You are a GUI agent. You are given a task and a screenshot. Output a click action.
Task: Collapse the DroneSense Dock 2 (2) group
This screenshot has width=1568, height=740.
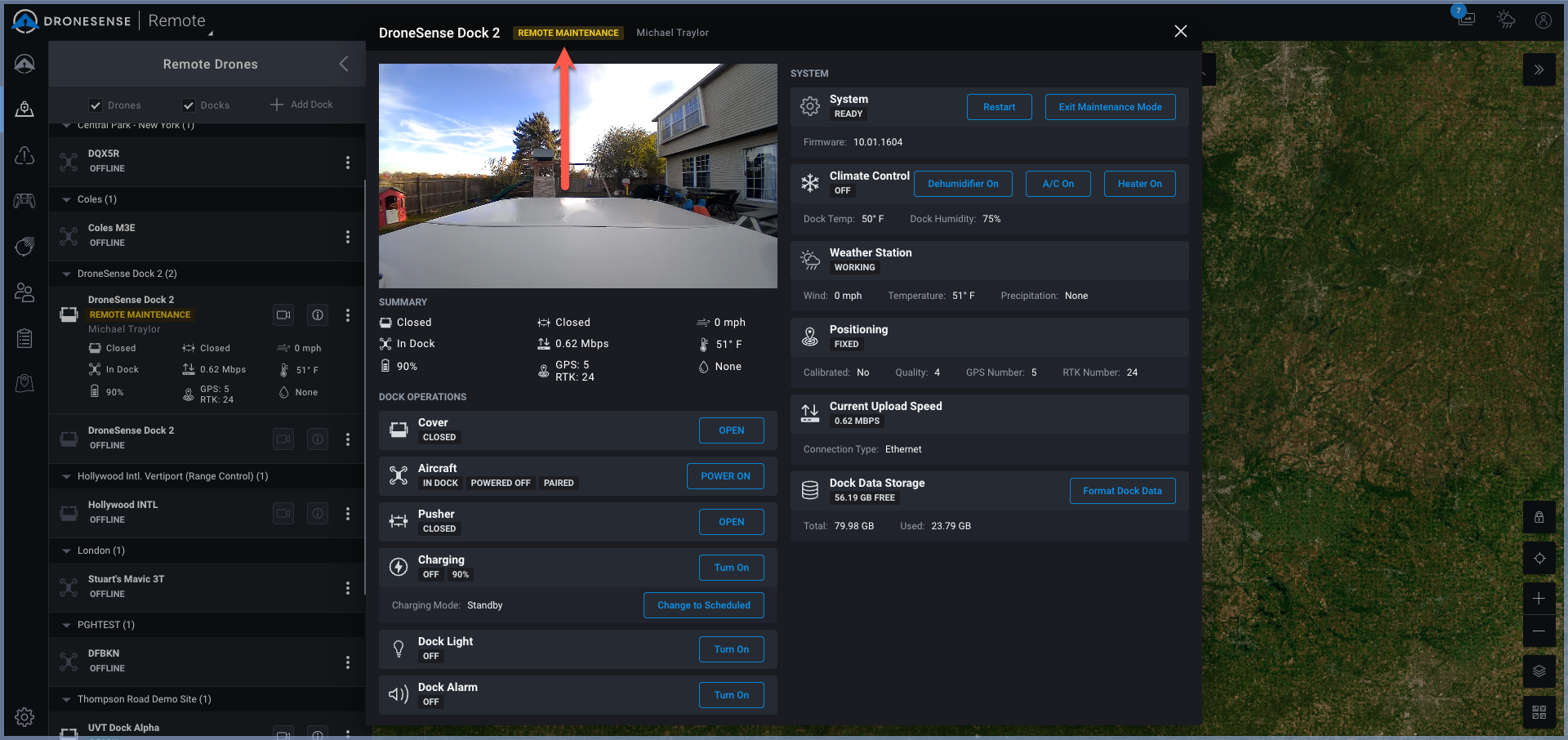click(x=66, y=274)
